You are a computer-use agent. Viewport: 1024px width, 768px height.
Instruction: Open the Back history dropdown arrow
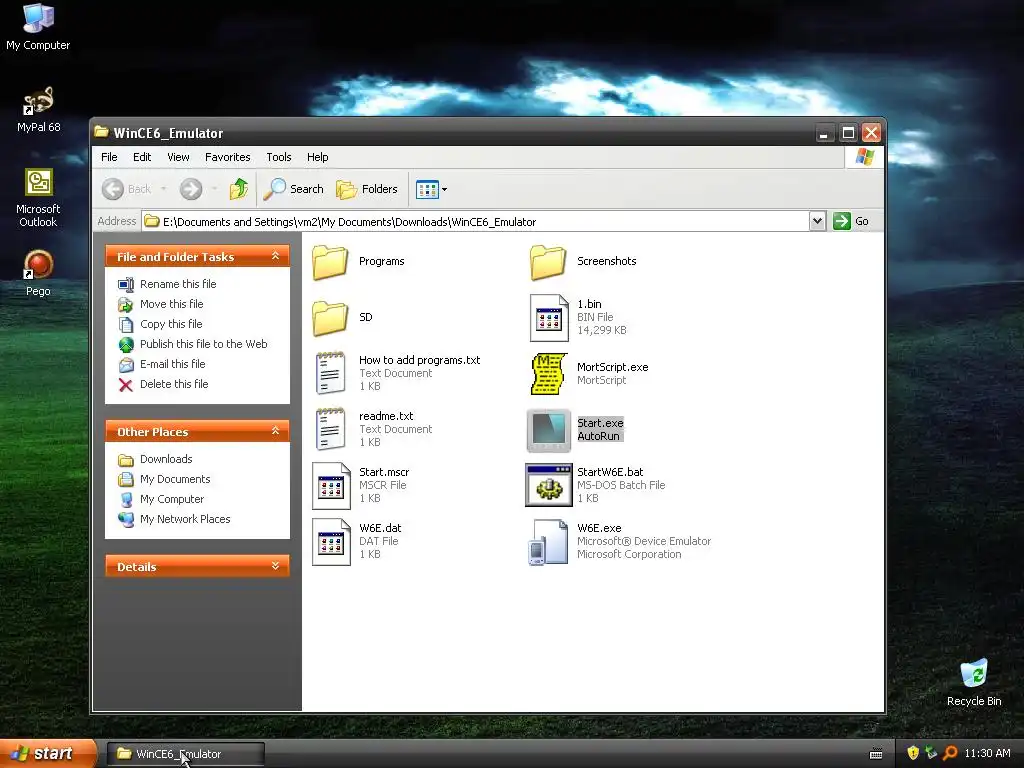pos(163,189)
